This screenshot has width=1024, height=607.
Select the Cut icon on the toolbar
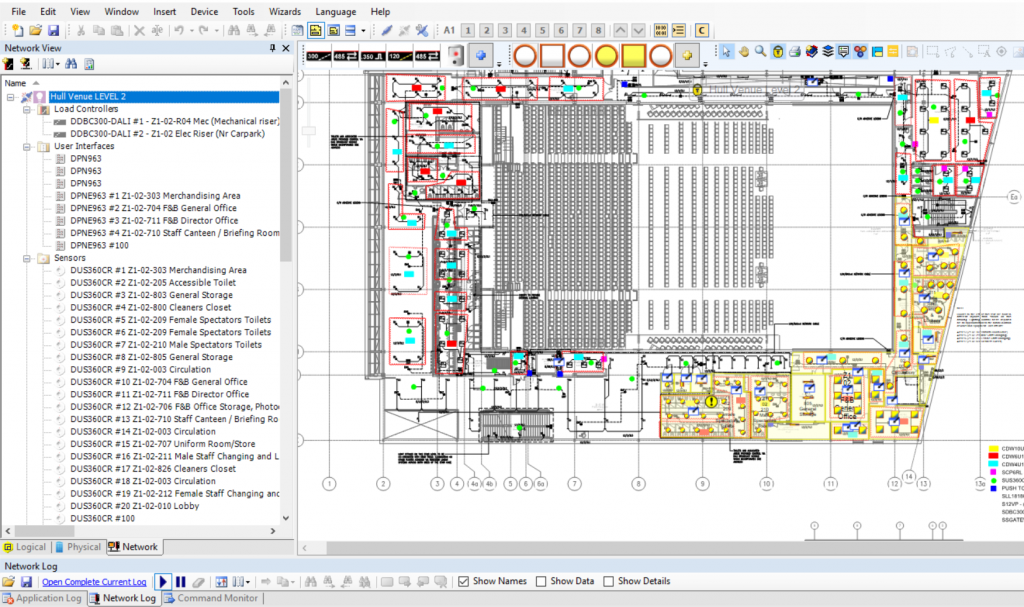click(81, 30)
